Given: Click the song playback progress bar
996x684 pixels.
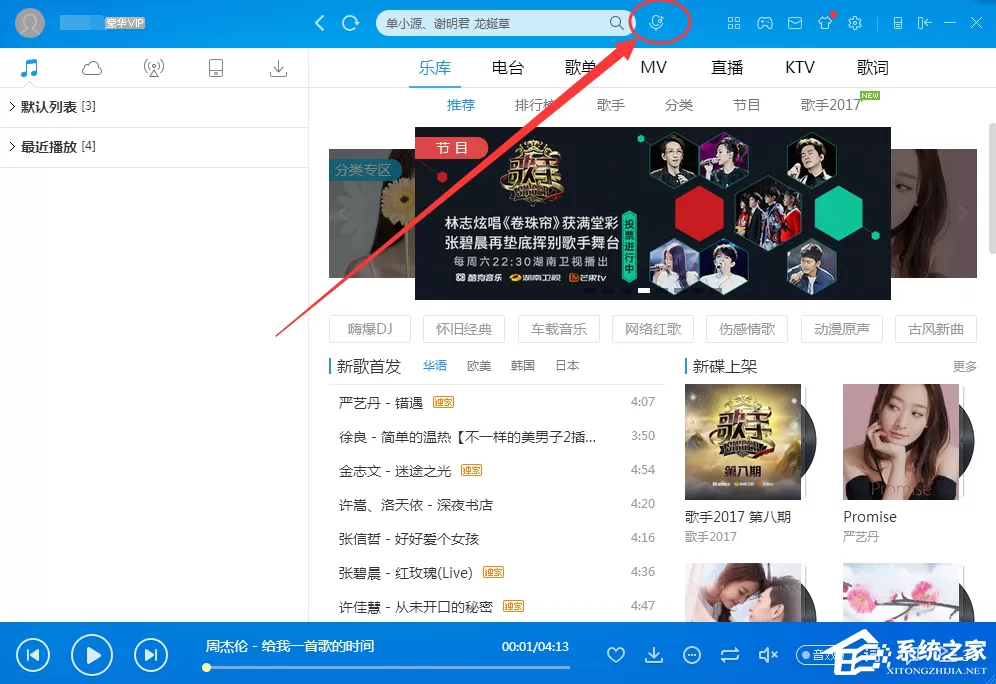Looking at the screenshot, I should coord(387,667).
